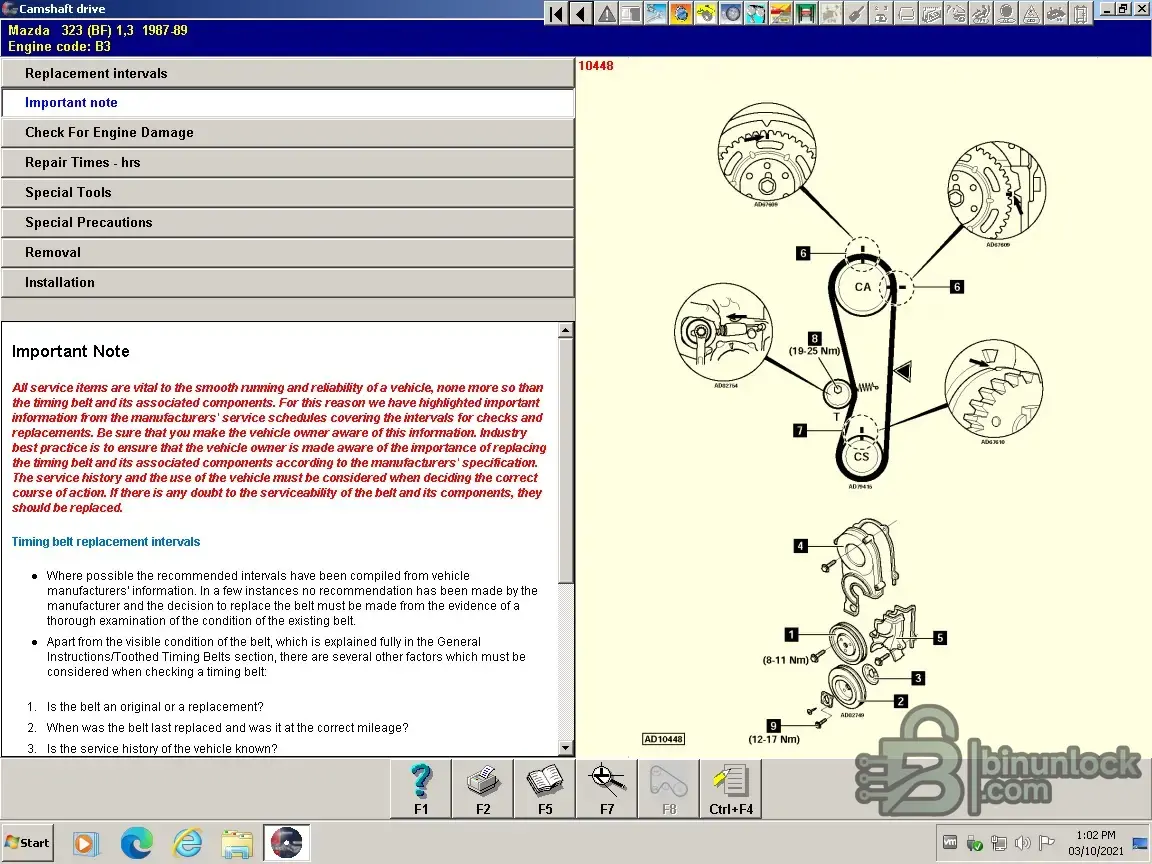Click the CA camshaft sprocket in diagram

click(x=863, y=287)
